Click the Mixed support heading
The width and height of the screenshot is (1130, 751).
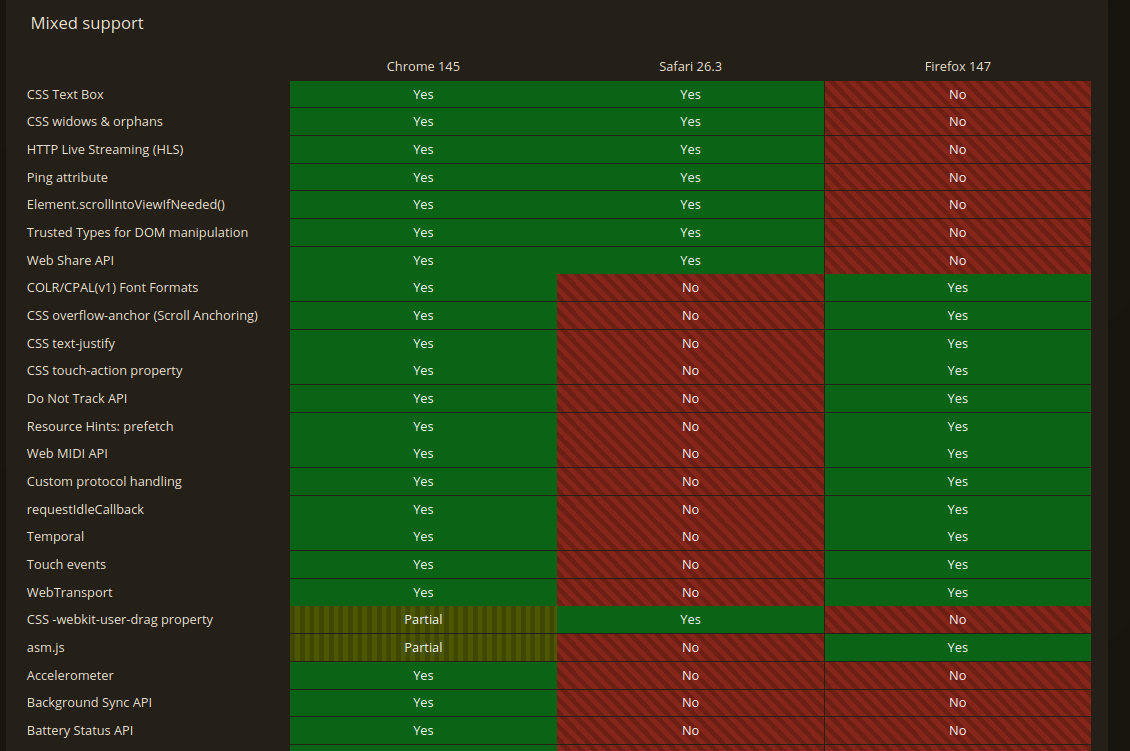86,23
